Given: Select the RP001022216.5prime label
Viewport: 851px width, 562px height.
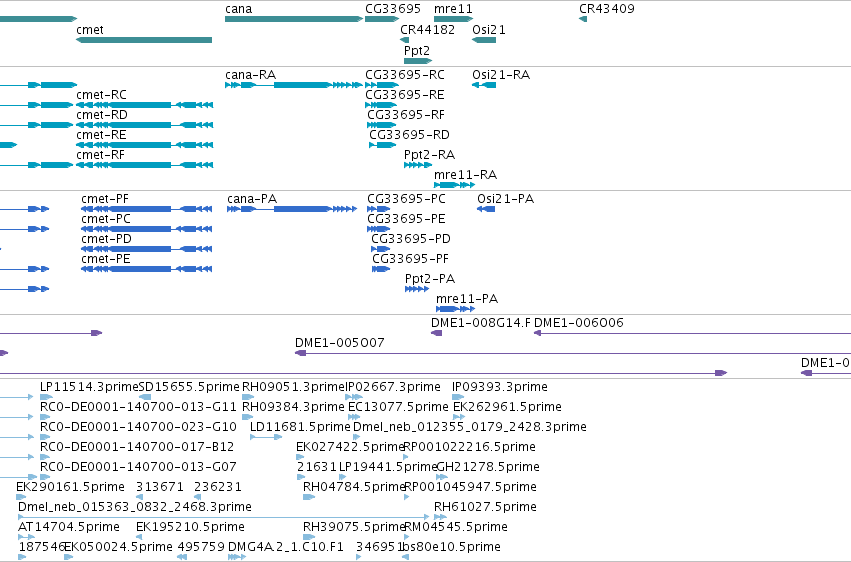Looking at the screenshot, I should coord(470,447).
